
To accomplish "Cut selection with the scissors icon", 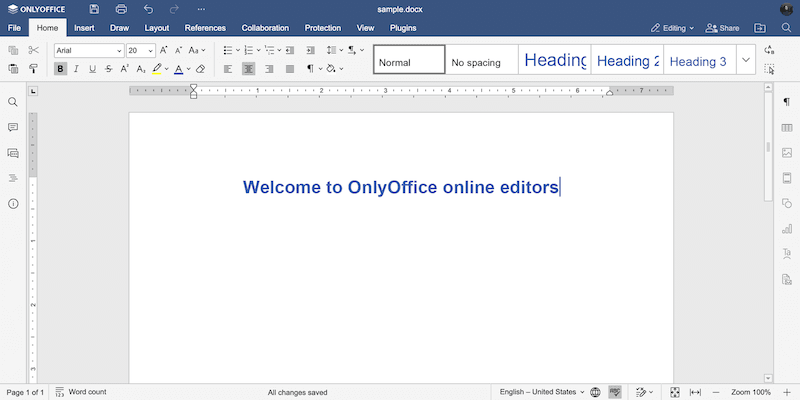I will pyautogui.click(x=34, y=50).
